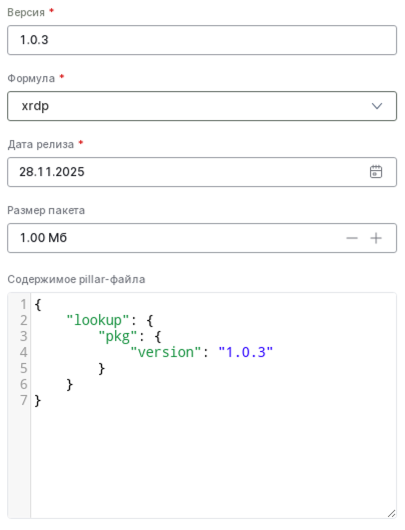
Task: Click the "pkg" key in editor
Action: [118, 336]
